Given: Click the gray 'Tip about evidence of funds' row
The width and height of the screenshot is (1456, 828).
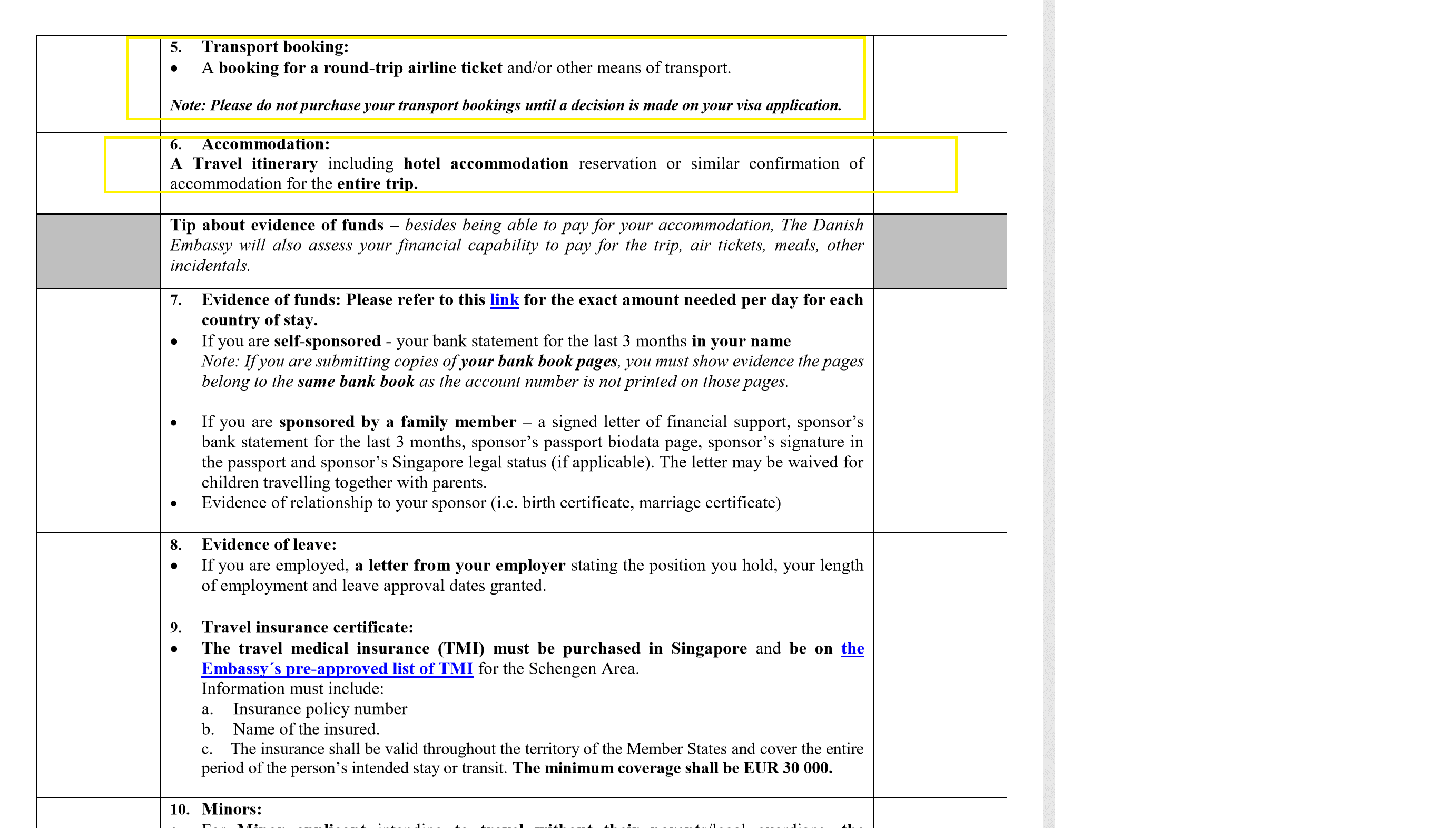Looking at the screenshot, I should pos(511,245).
